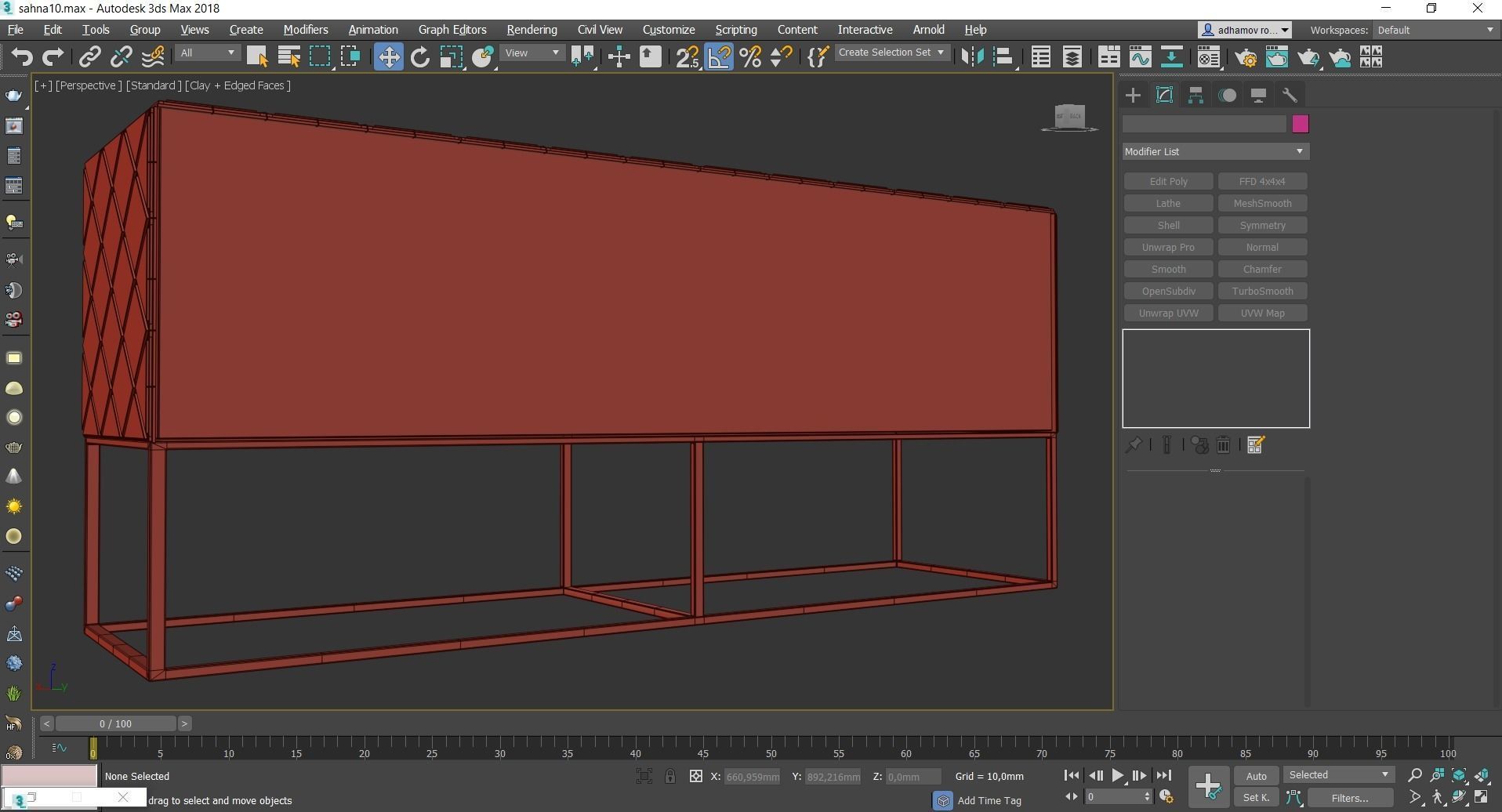Click the TurboSmooth modifier button
This screenshot has width=1502, height=812.
[x=1262, y=291]
